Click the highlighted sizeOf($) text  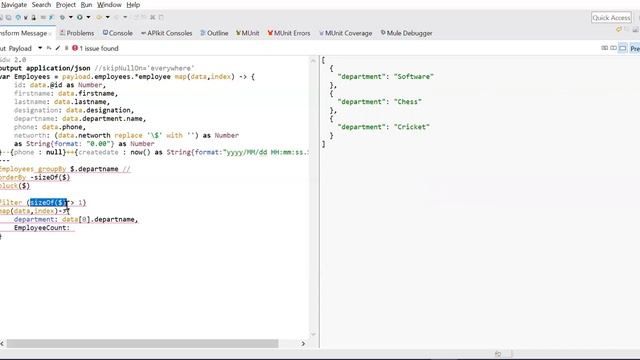(48, 202)
